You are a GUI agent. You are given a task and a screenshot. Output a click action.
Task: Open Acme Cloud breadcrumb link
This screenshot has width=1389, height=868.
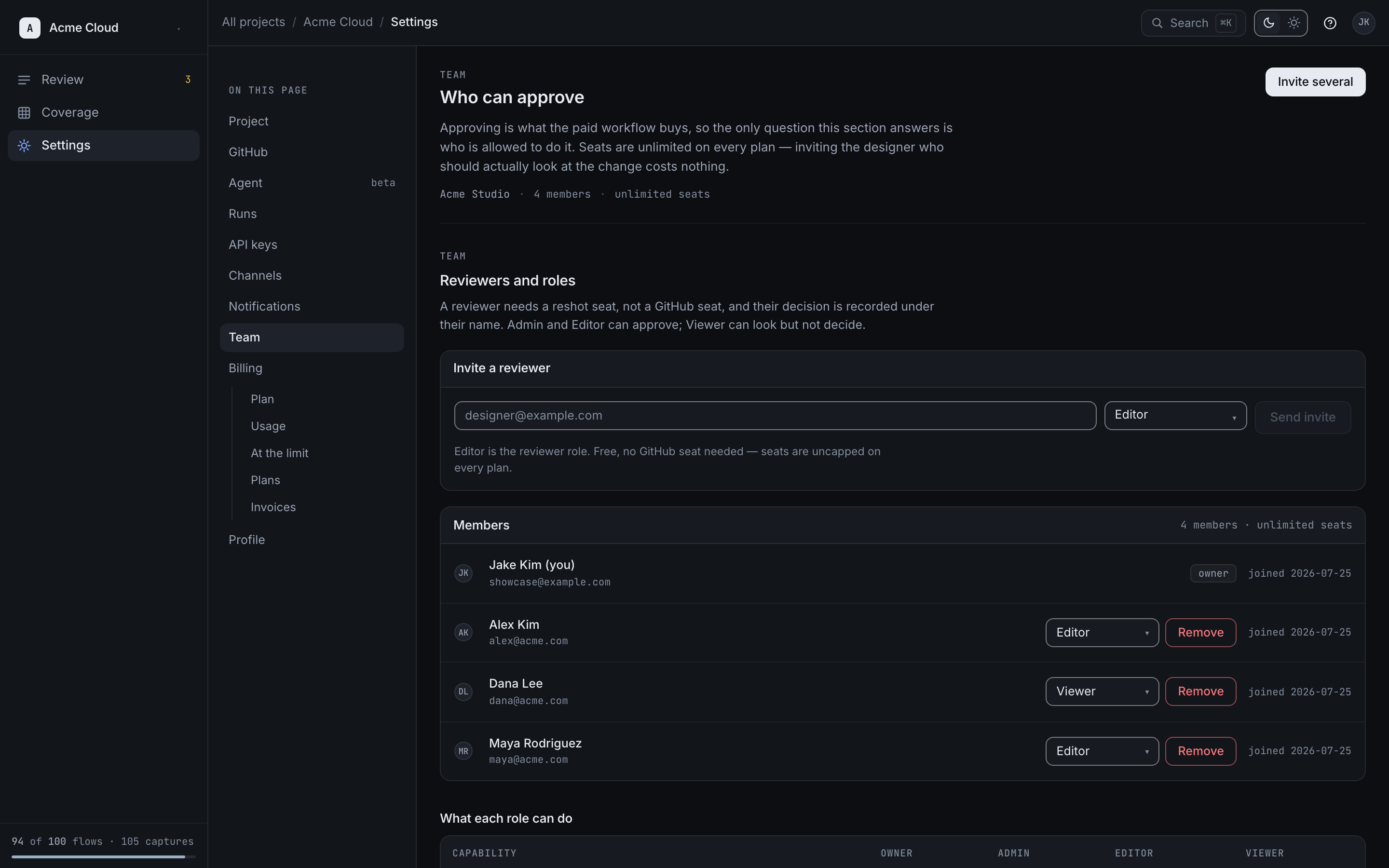click(x=338, y=22)
